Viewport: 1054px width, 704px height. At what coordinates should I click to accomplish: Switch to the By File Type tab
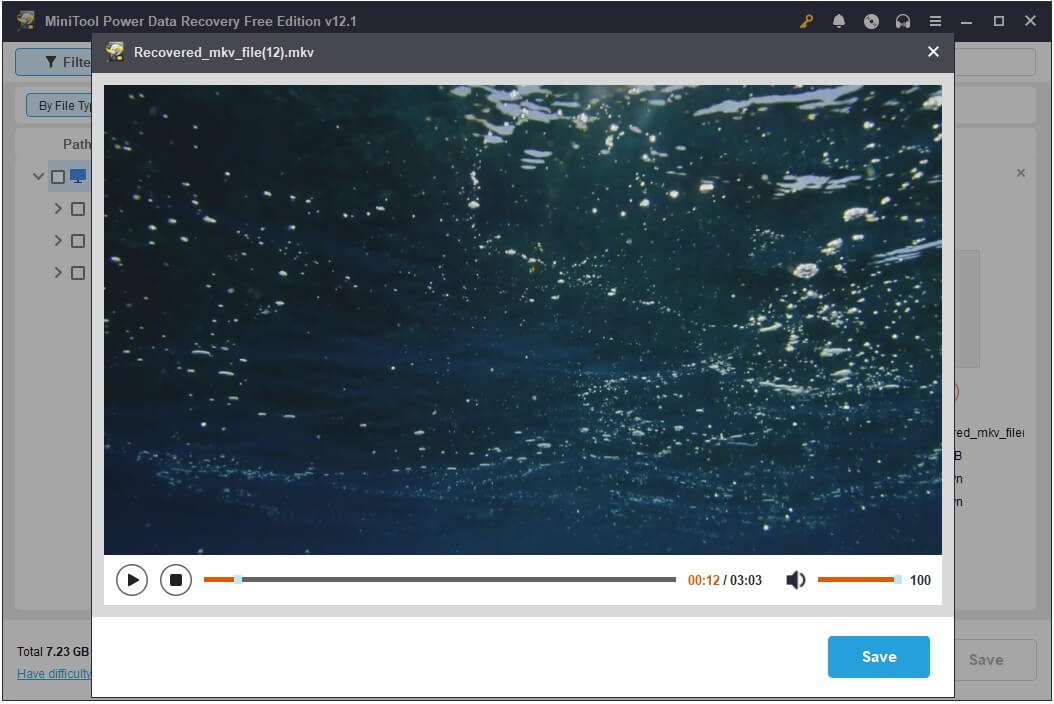[59, 106]
